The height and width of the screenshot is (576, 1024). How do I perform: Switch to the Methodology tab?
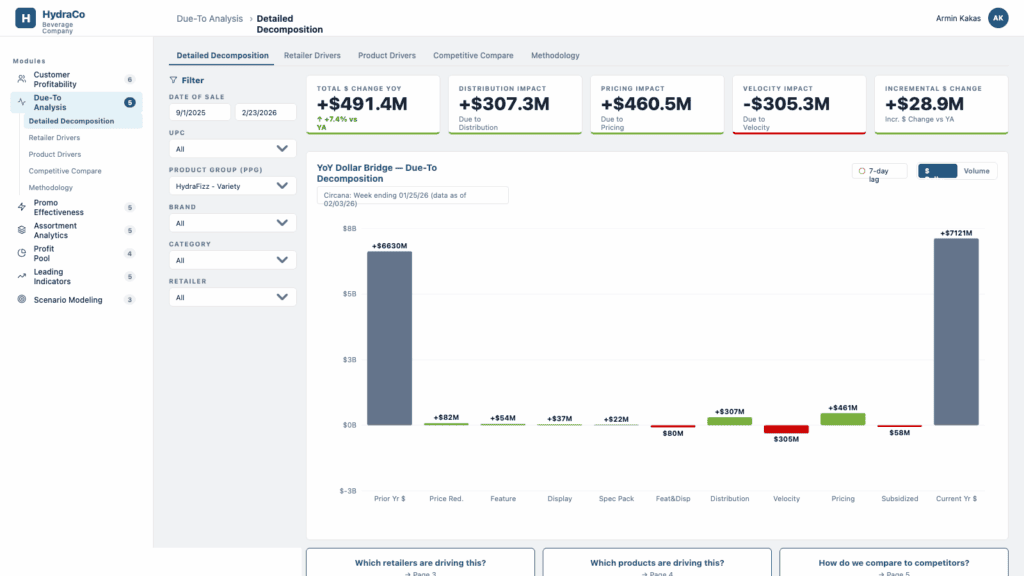click(555, 56)
